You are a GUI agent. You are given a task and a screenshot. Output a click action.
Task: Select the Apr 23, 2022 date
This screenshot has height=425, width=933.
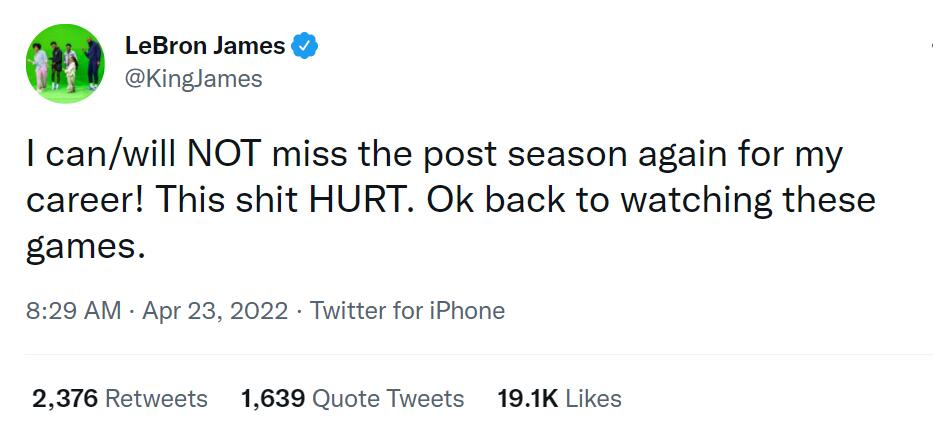(215, 311)
